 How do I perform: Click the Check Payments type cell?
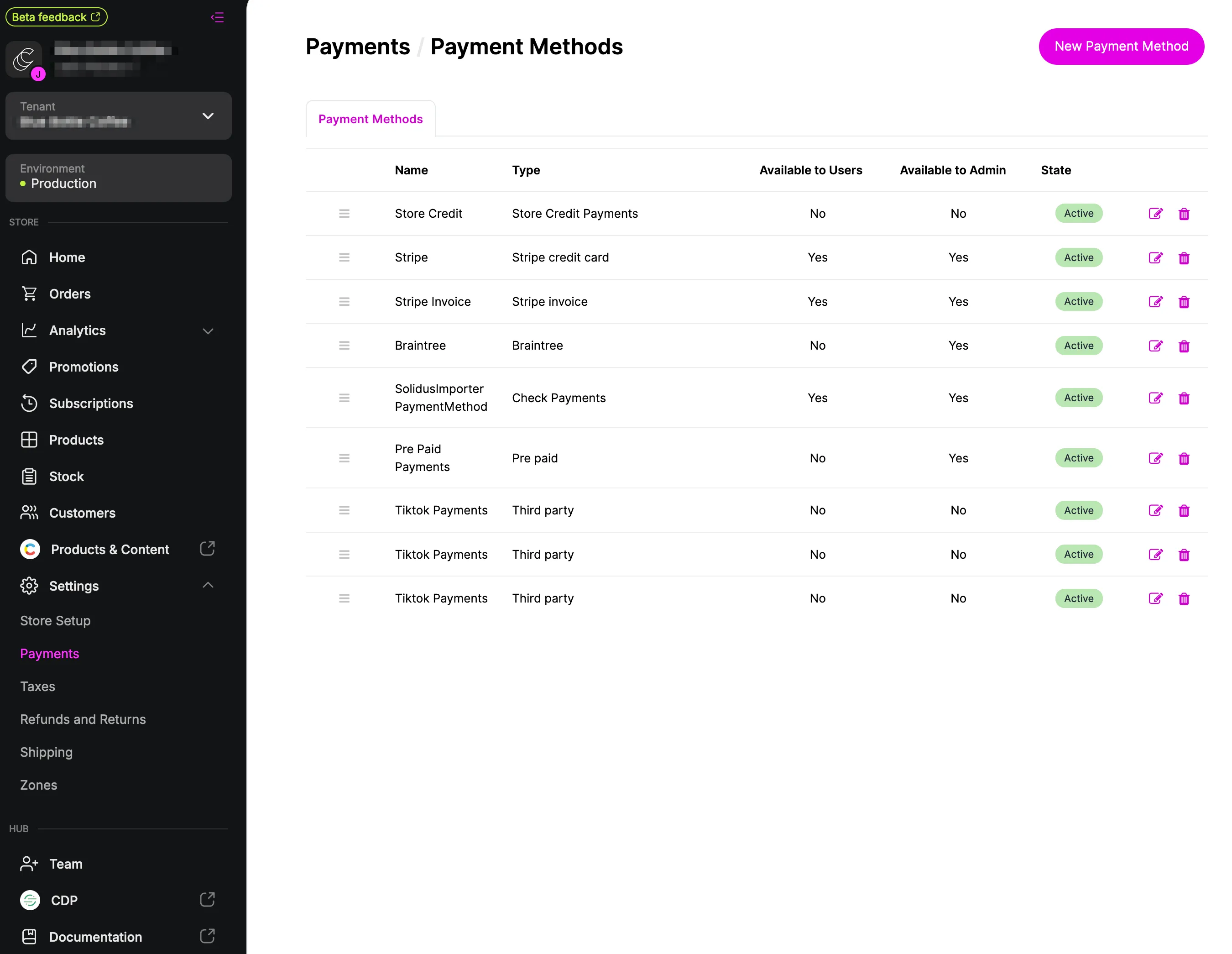point(559,398)
